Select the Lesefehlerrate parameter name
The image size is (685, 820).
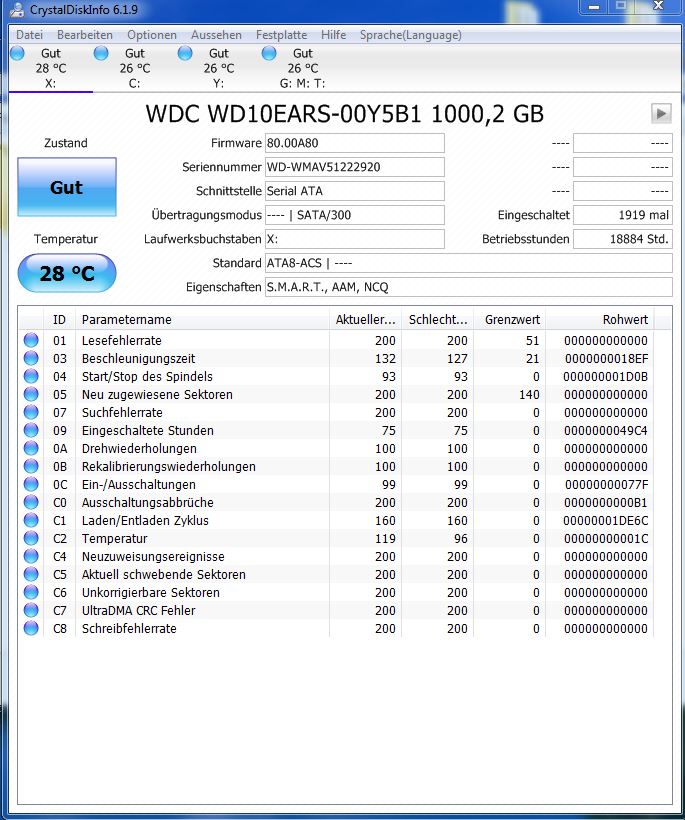coord(121,340)
